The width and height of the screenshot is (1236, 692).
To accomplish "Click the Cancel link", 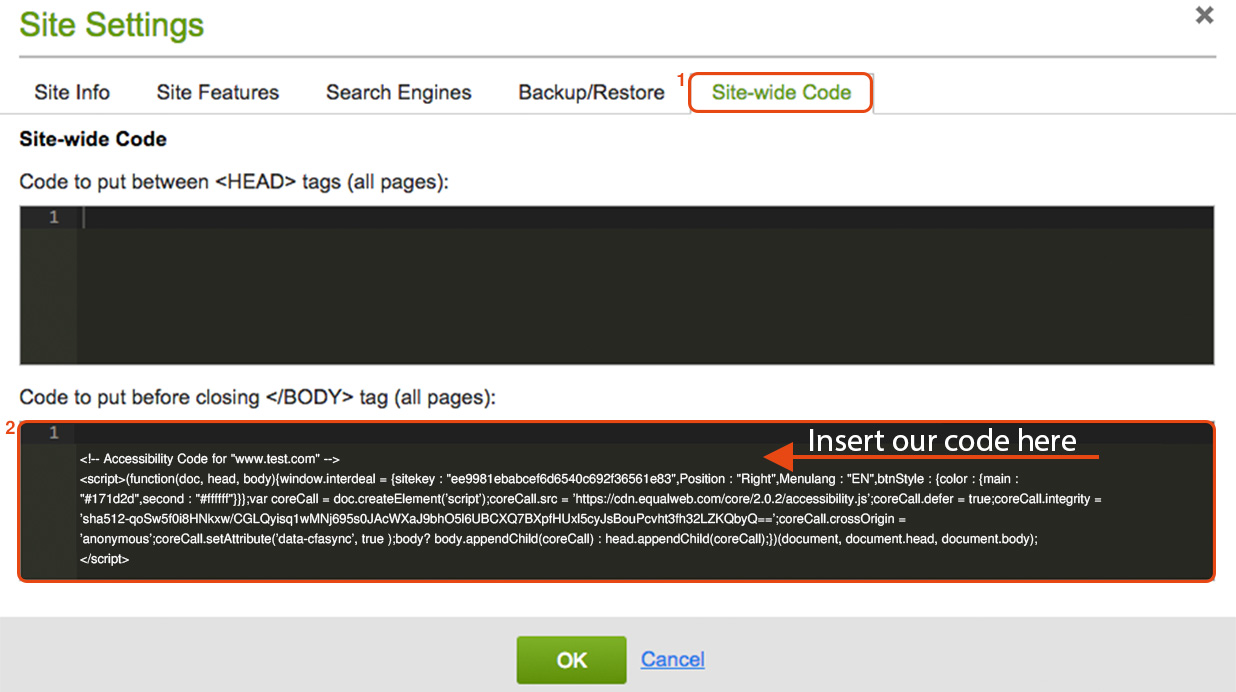I will [x=673, y=659].
